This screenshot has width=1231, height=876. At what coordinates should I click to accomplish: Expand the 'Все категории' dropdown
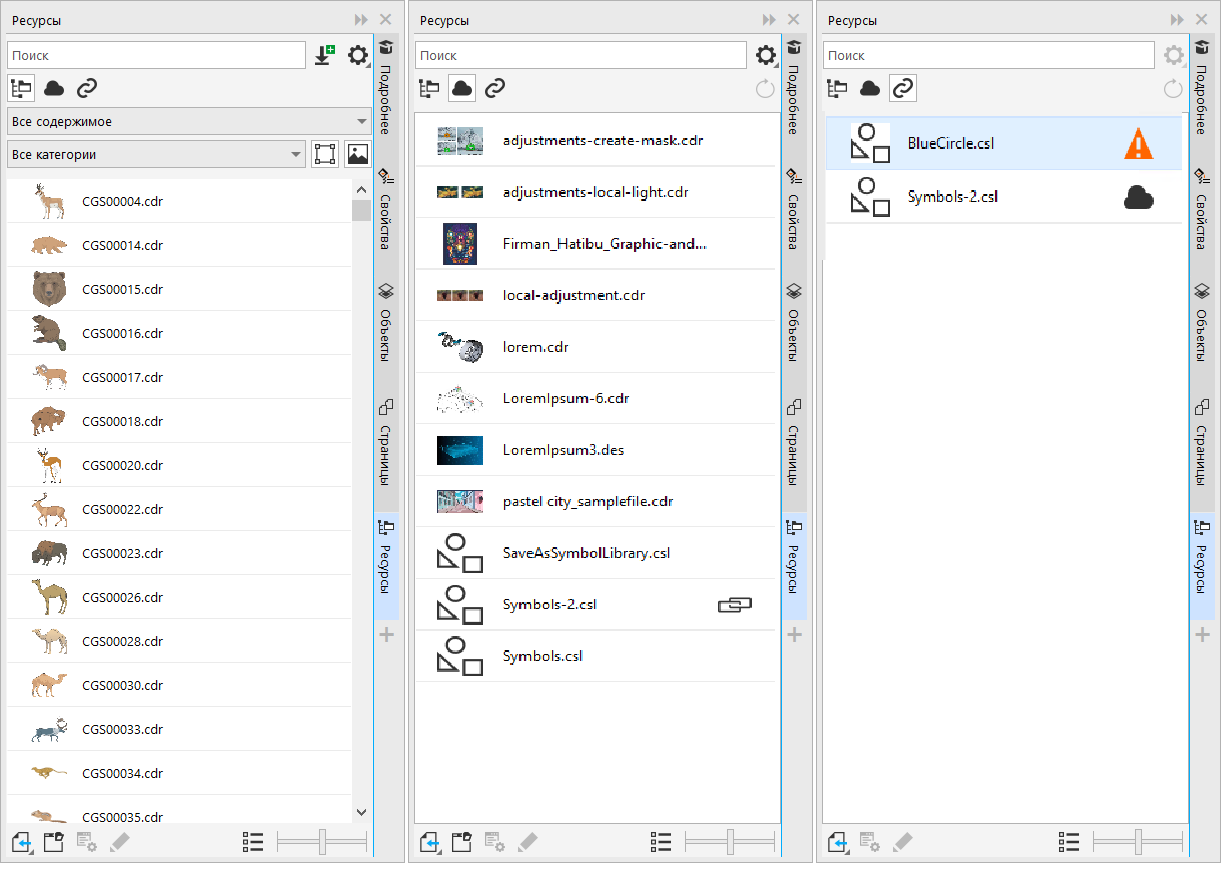point(156,155)
